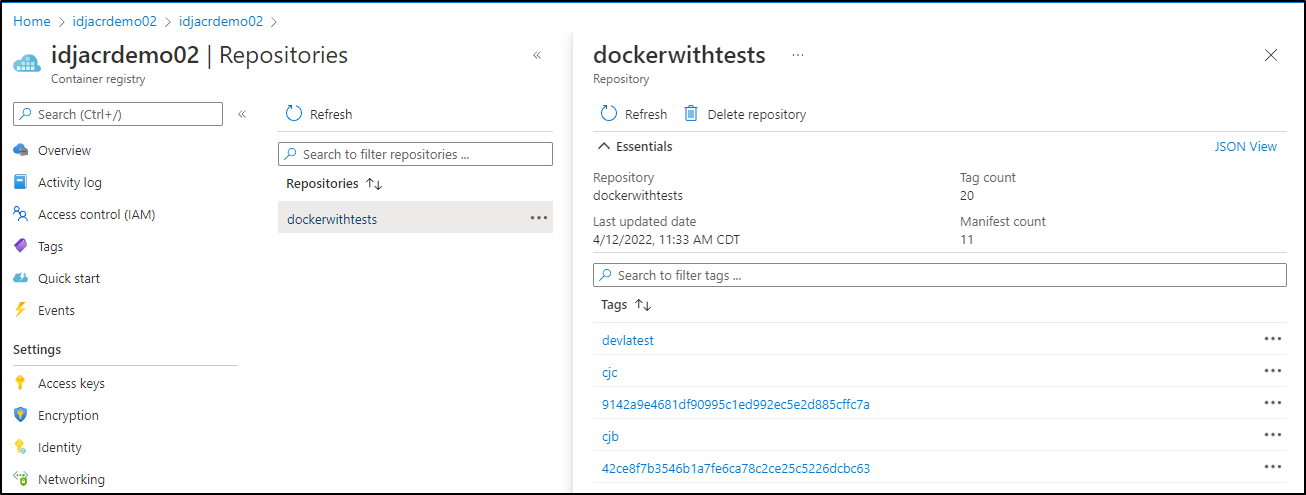1306x495 pixels.
Task: Click the Access keys key icon
Action: click(x=20, y=383)
